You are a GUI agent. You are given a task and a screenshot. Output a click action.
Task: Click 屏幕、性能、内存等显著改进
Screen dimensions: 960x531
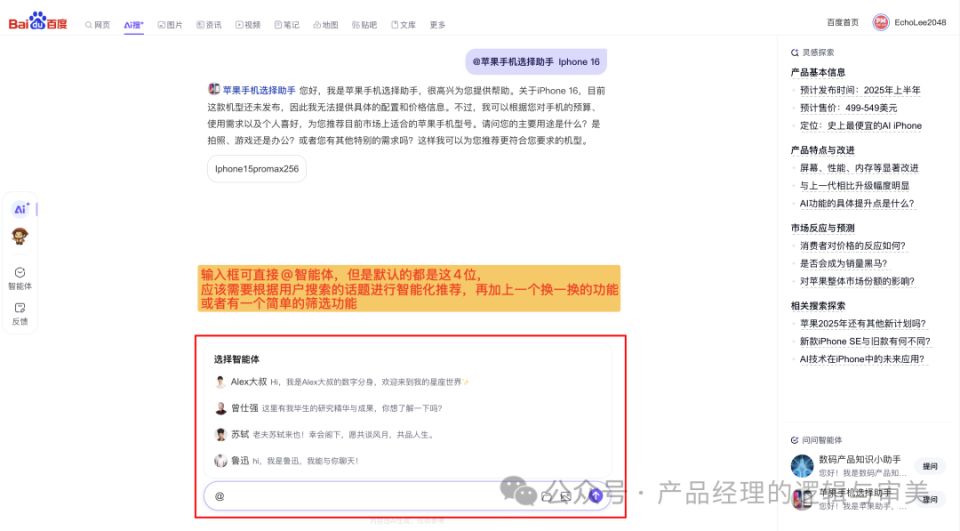click(859, 168)
